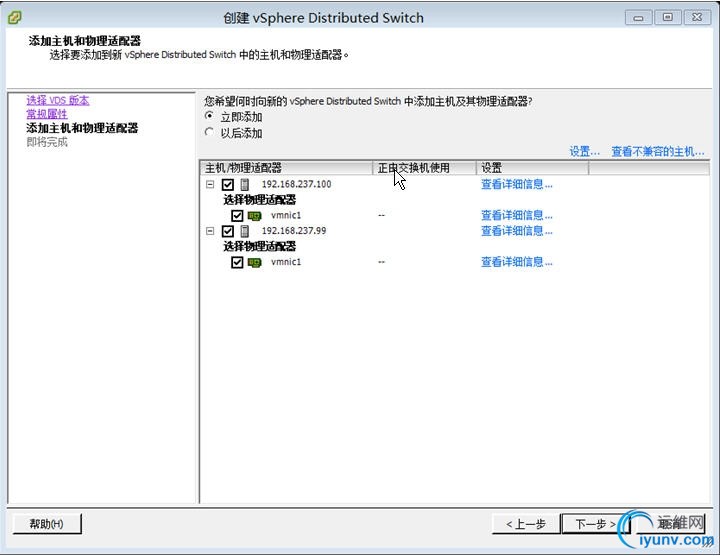
Task: Click 选择物理适配器 label under 192.168.237.99
Action: tap(259, 247)
